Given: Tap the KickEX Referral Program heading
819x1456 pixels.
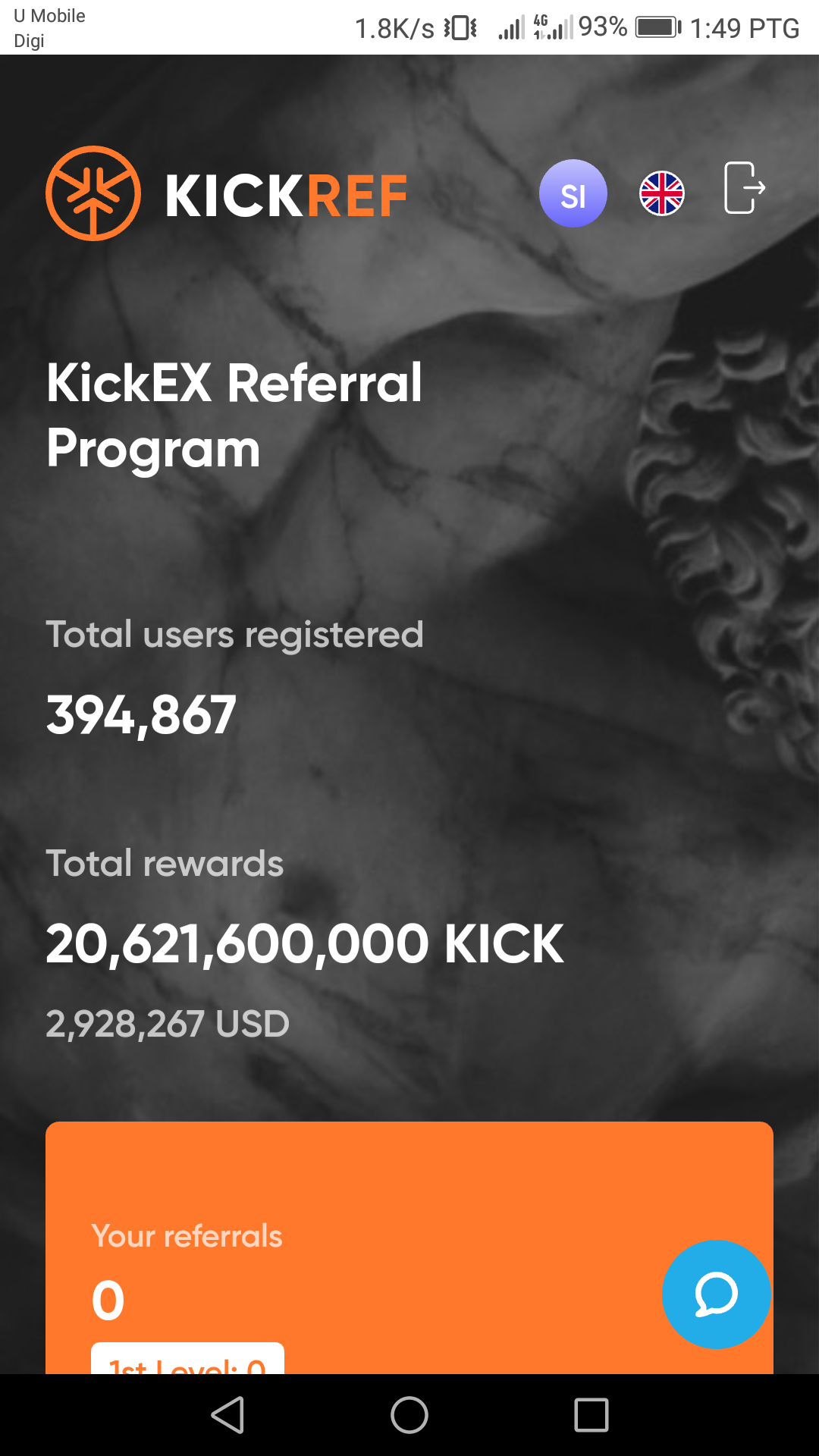Looking at the screenshot, I should pos(234,415).
